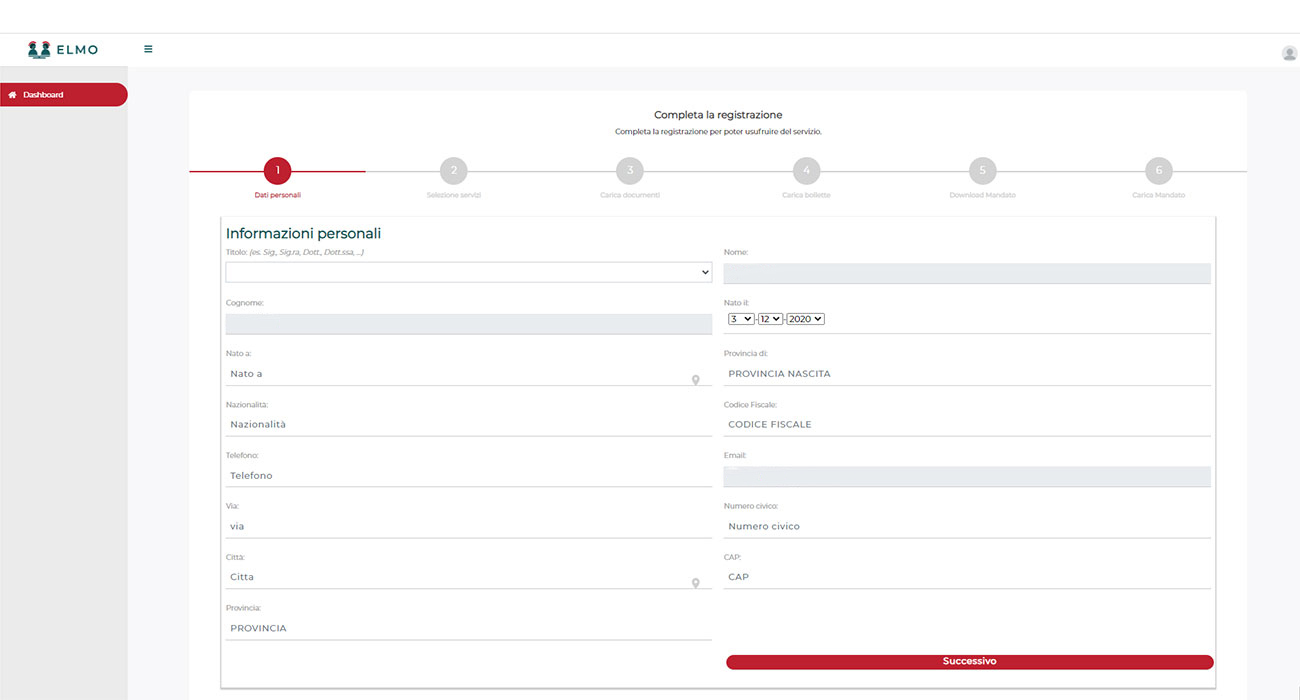Click the location pin in Nato a field
The height and width of the screenshot is (700, 1300).
(696, 380)
